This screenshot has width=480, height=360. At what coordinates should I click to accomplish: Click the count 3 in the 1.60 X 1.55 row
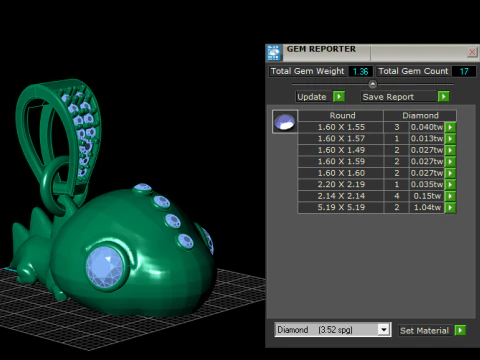(x=397, y=127)
